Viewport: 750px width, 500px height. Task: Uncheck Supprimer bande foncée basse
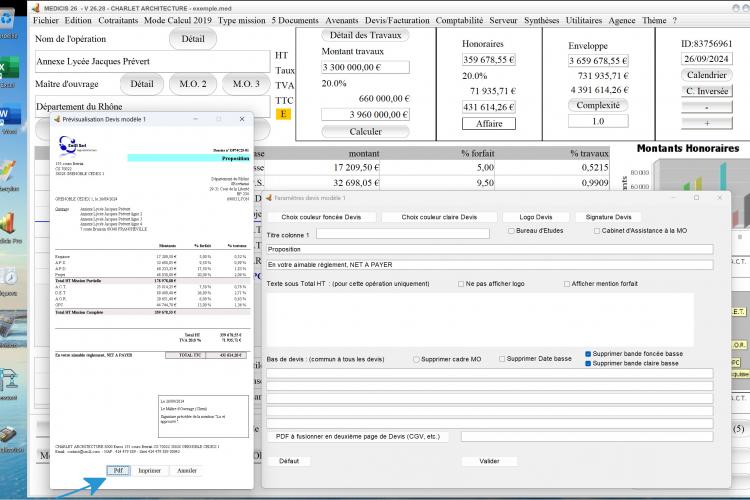(589, 354)
